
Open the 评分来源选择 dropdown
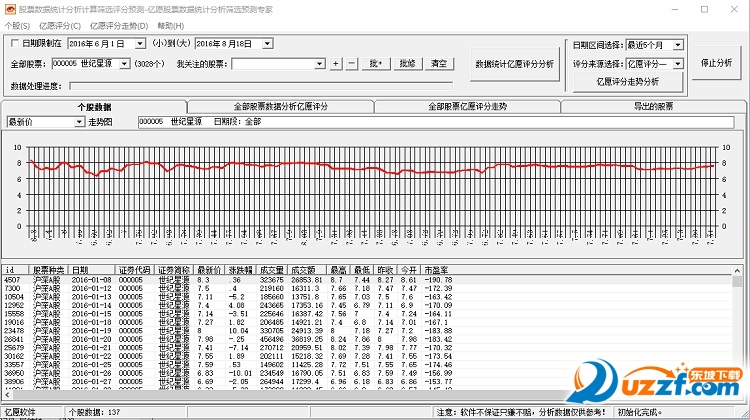[678, 64]
